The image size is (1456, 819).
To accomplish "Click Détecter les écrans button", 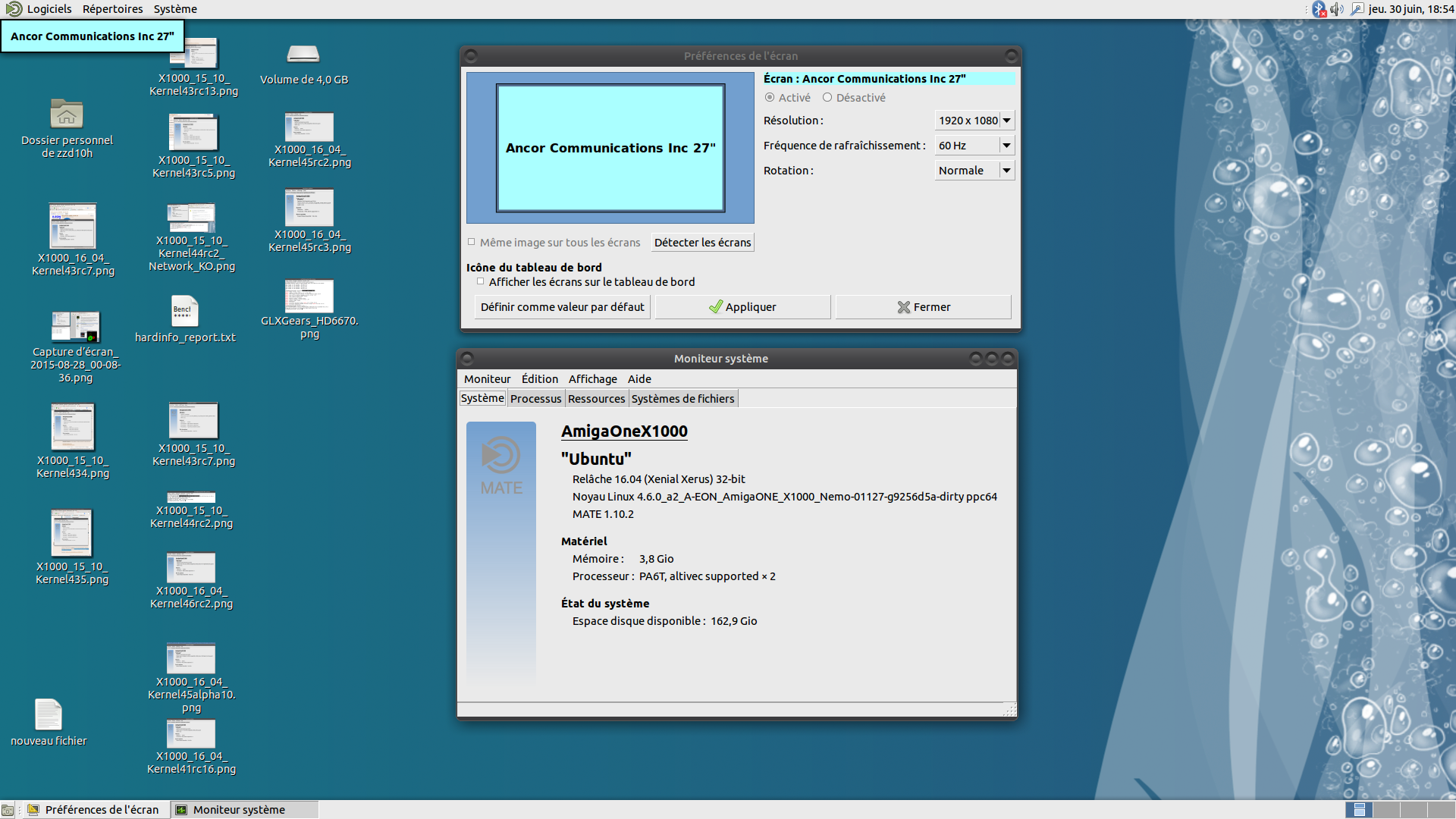I will (702, 243).
